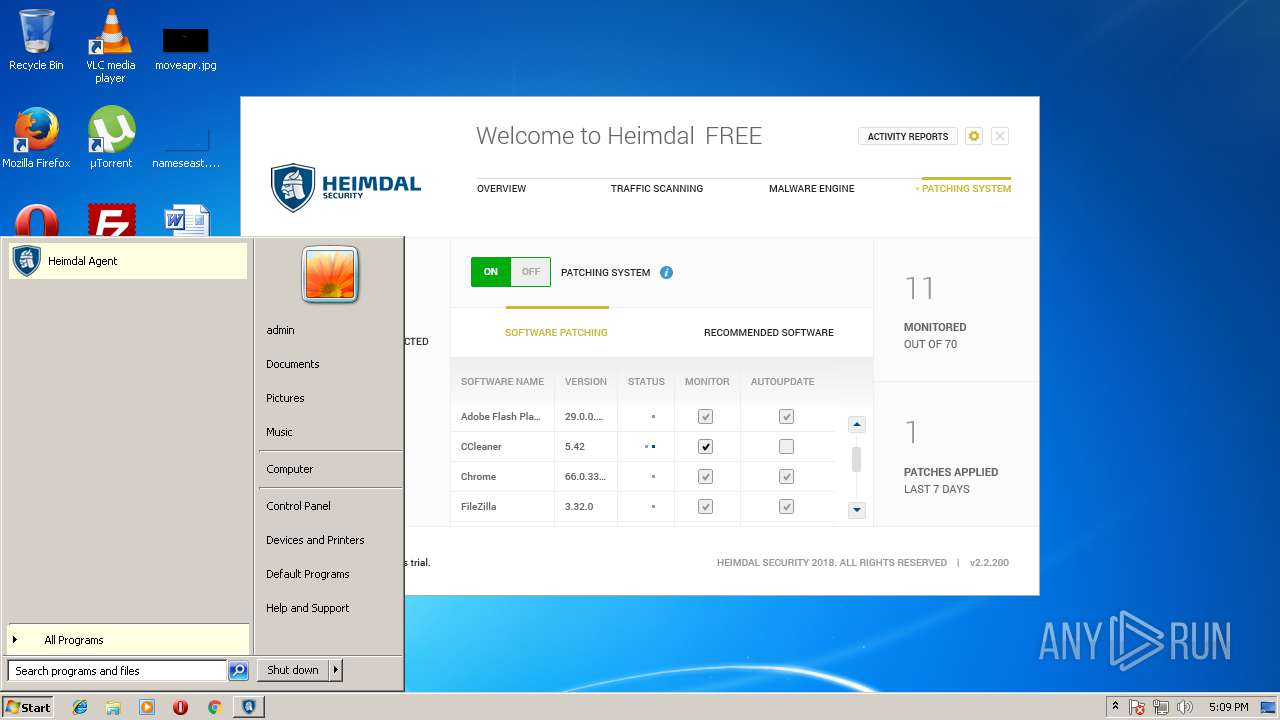Open Control Panel from Start menu
The image size is (1280, 720).
298,506
